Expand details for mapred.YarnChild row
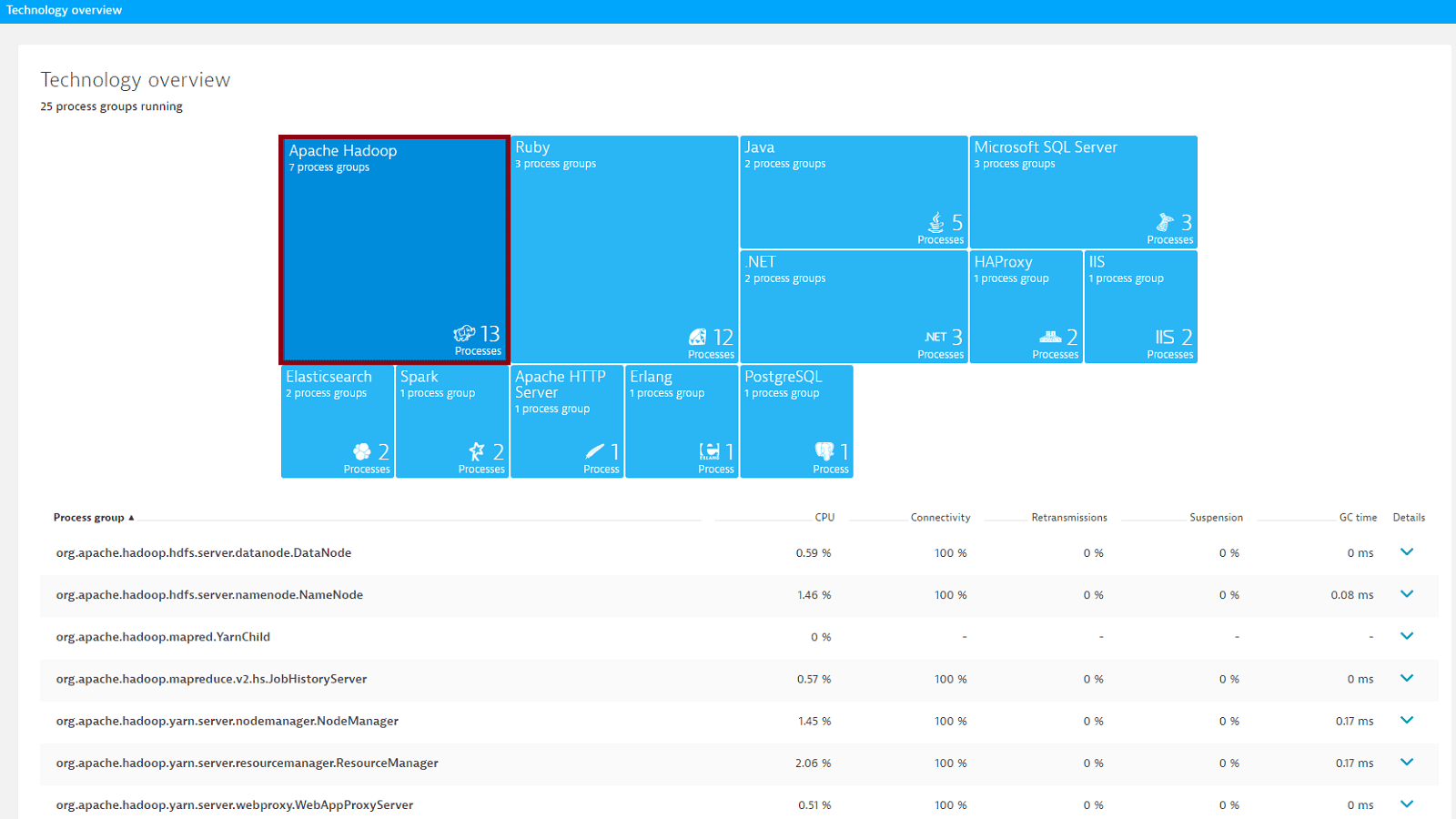This screenshot has height=819, width=1456. pyautogui.click(x=1407, y=636)
